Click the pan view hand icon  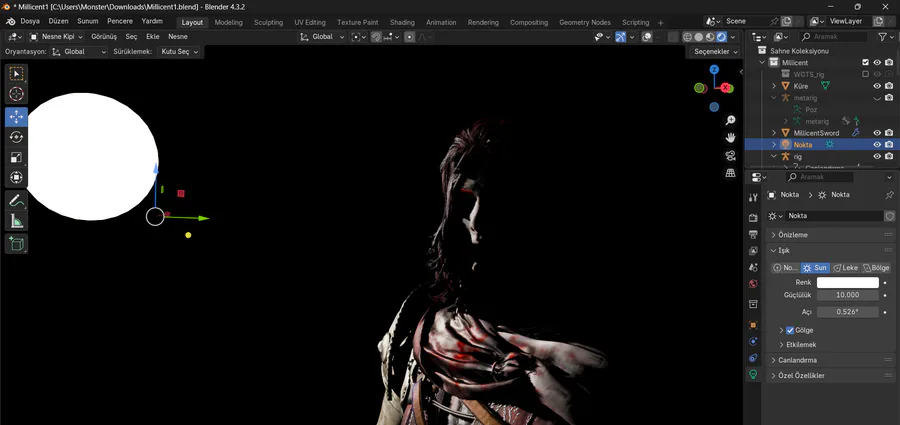tap(730, 138)
